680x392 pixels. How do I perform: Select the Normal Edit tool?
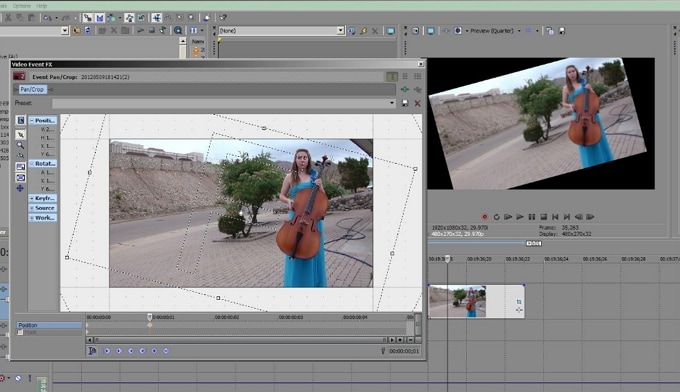pos(156,18)
